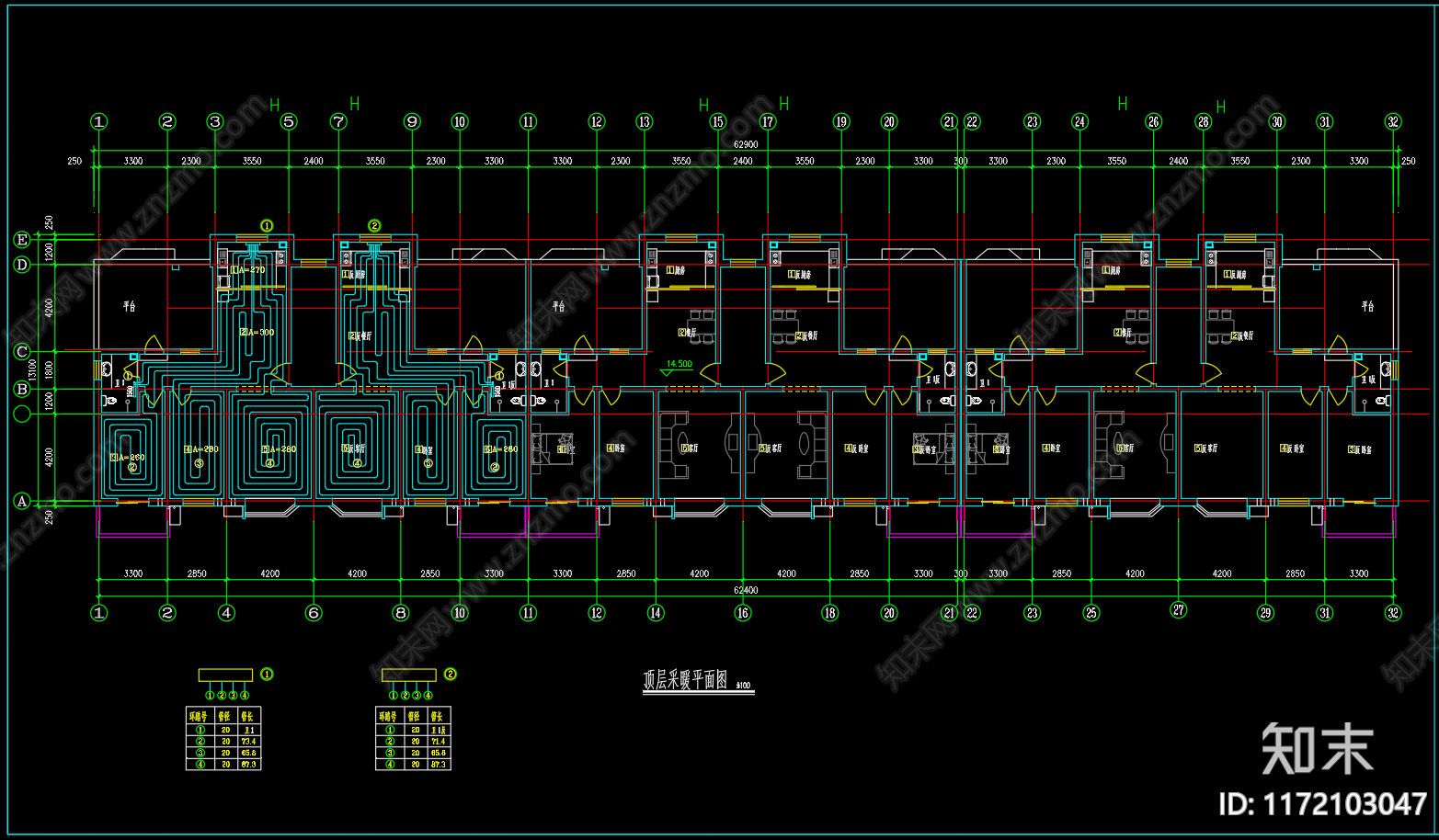The width and height of the screenshot is (1439, 840).
Task: Select grid bubble number 6
Action: (x=314, y=613)
